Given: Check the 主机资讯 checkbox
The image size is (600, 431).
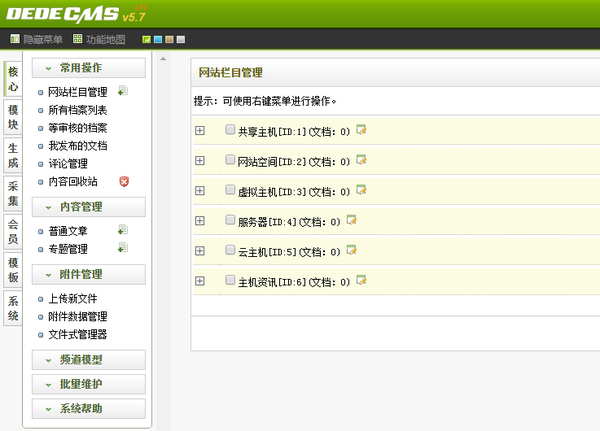Looking at the screenshot, I should click(x=230, y=280).
